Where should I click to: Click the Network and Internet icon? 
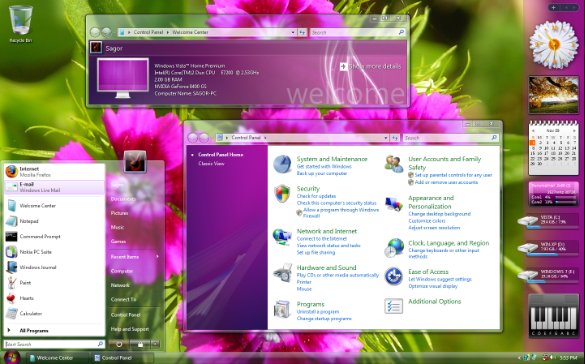tap(282, 236)
